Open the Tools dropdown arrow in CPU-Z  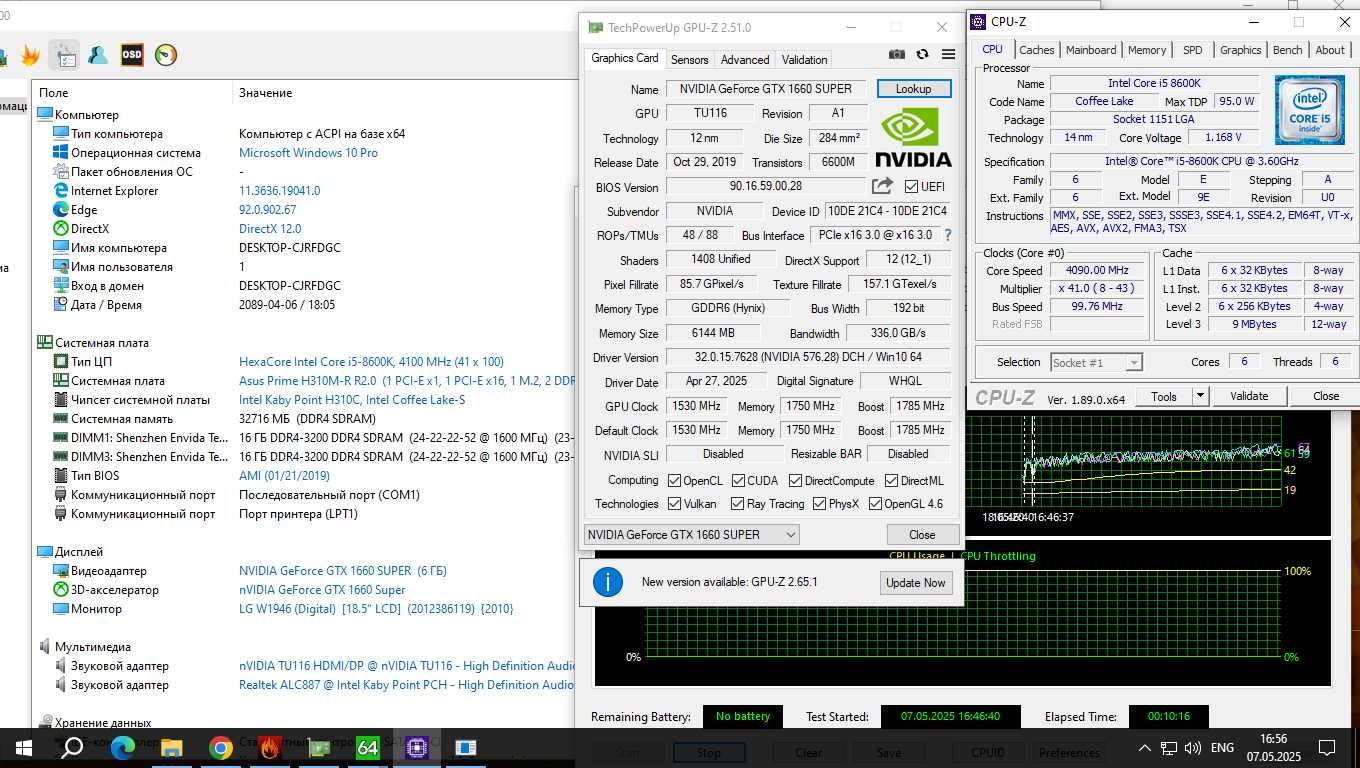(1200, 396)
